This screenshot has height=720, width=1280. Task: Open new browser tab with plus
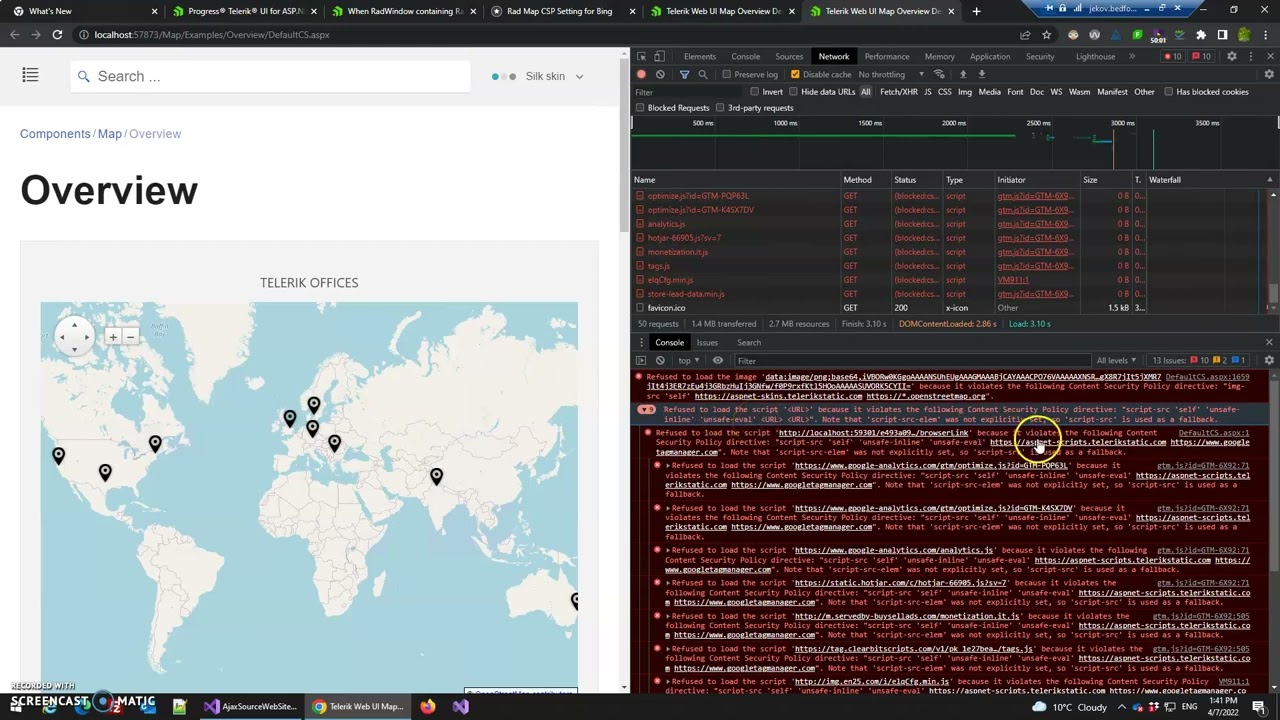[x=976, y=11]
